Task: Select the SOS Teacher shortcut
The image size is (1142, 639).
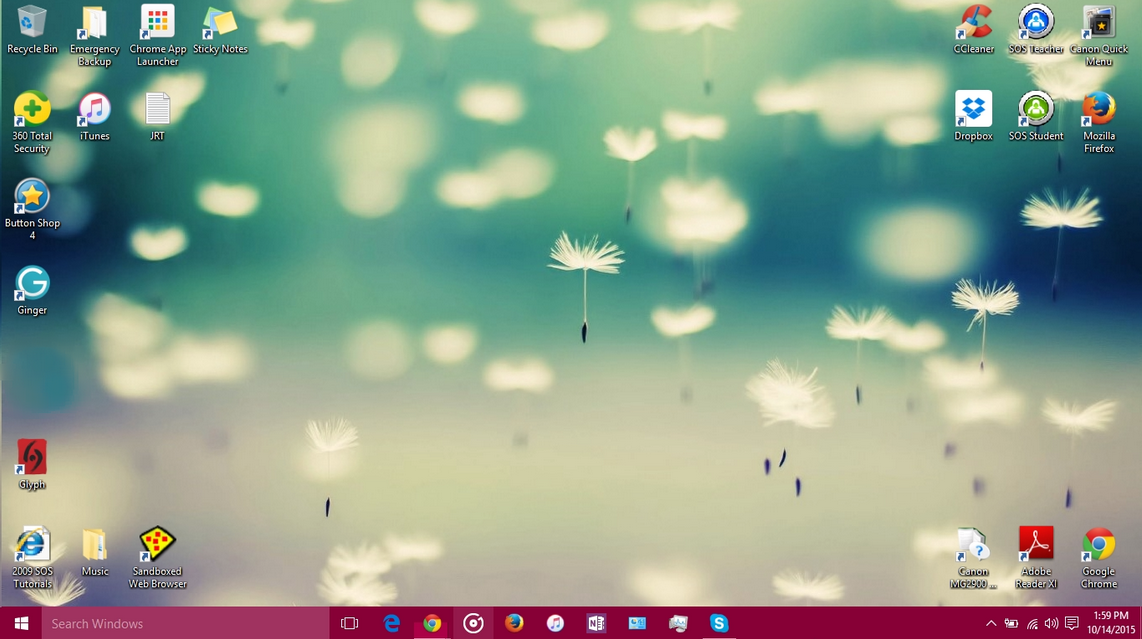Action: click(1036, 29)
